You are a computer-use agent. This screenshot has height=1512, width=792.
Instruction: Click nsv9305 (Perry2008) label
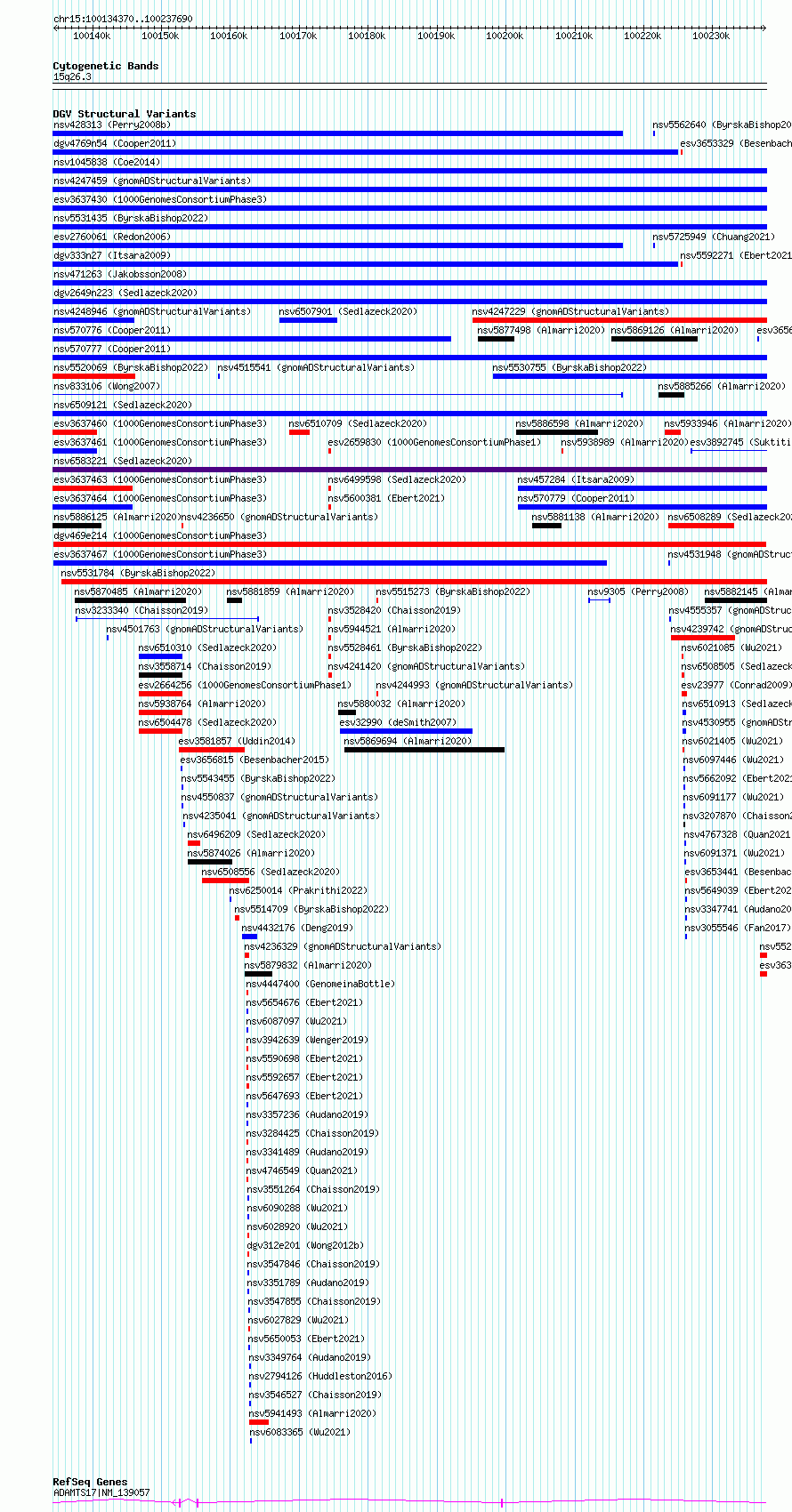638,592
